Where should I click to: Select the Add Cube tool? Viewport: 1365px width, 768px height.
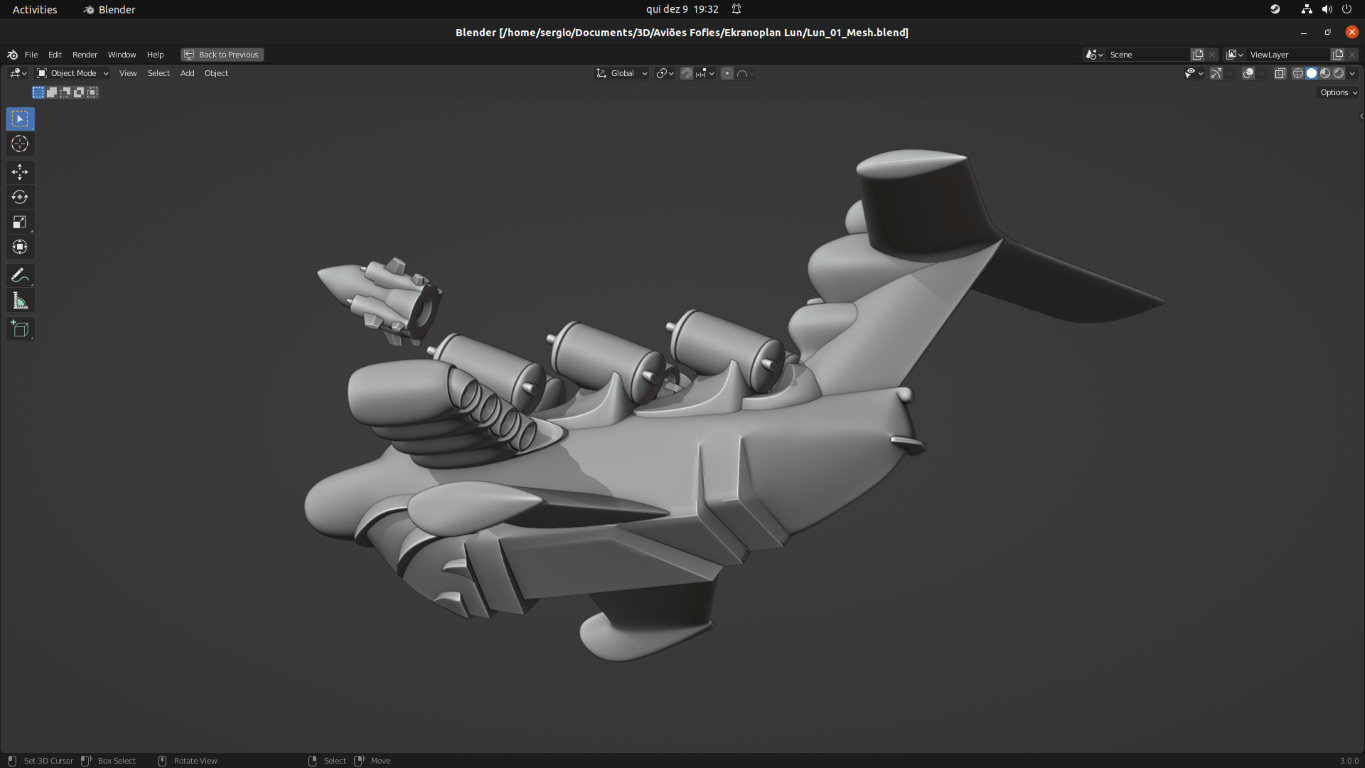pyautogui.click(x=20, y=328)
